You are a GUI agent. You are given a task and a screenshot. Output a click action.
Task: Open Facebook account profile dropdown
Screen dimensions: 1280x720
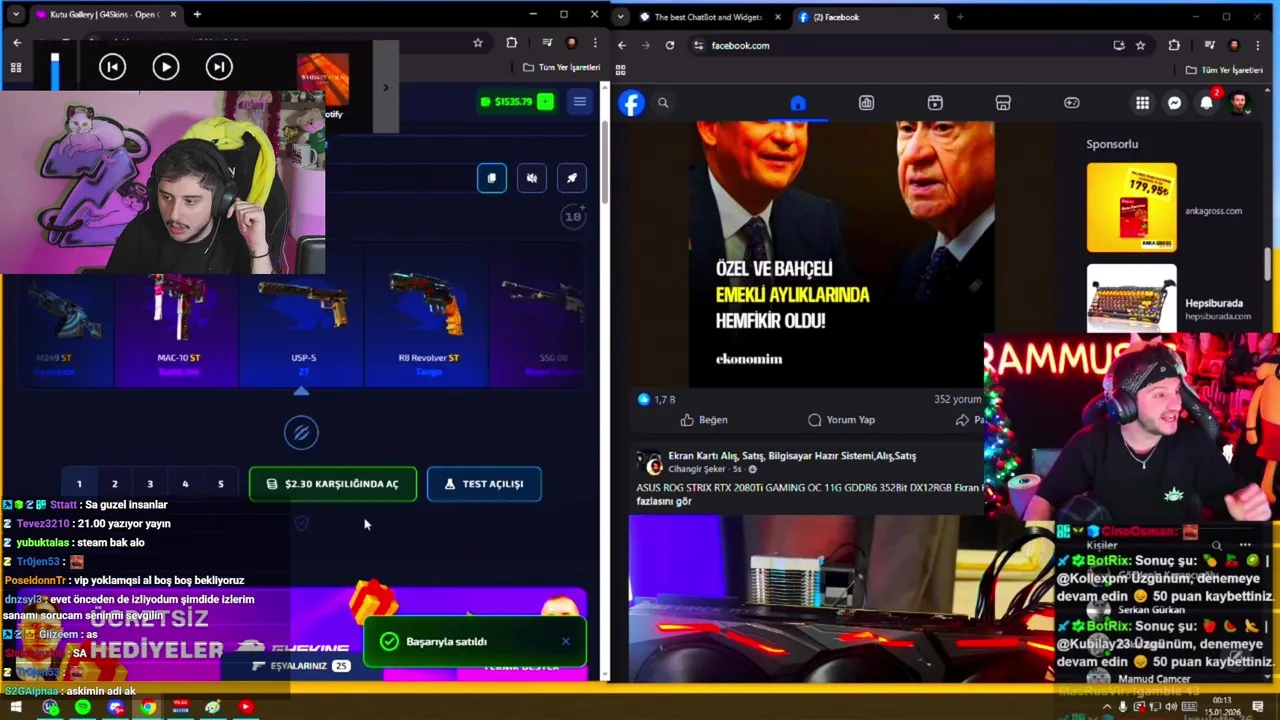pyautogui.click(x=1240, y=103)
